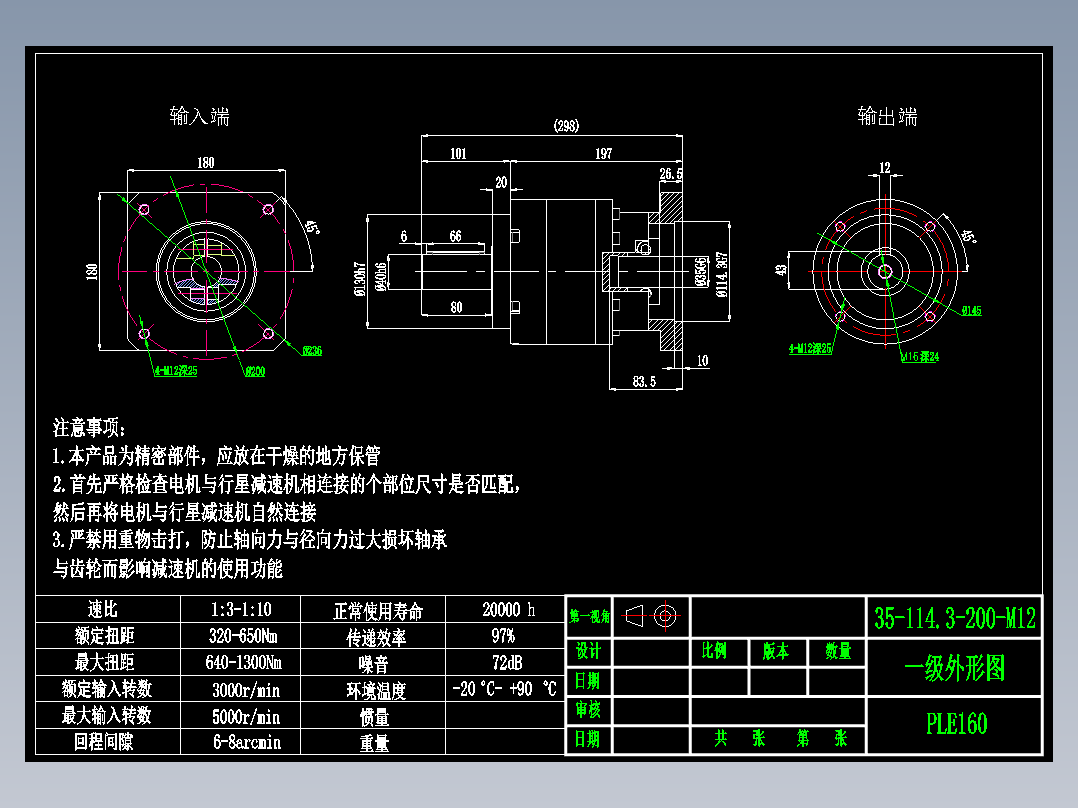Click the PLE160 label in title block
Viewport: 1078px width, 808px height.
[957, 722]
